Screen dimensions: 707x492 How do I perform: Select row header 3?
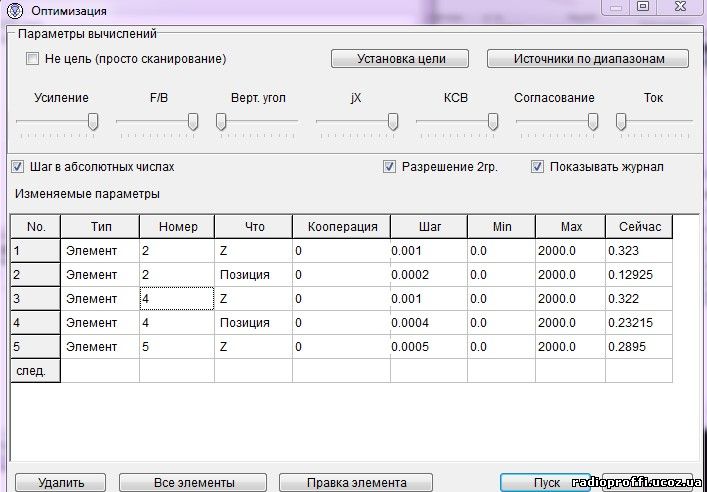(36, 299)
